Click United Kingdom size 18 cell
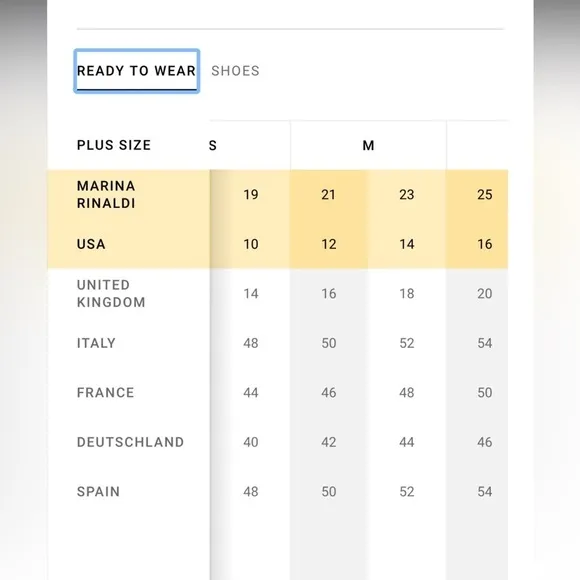This screenshot has height=580, width=580. tap(407, 294)
